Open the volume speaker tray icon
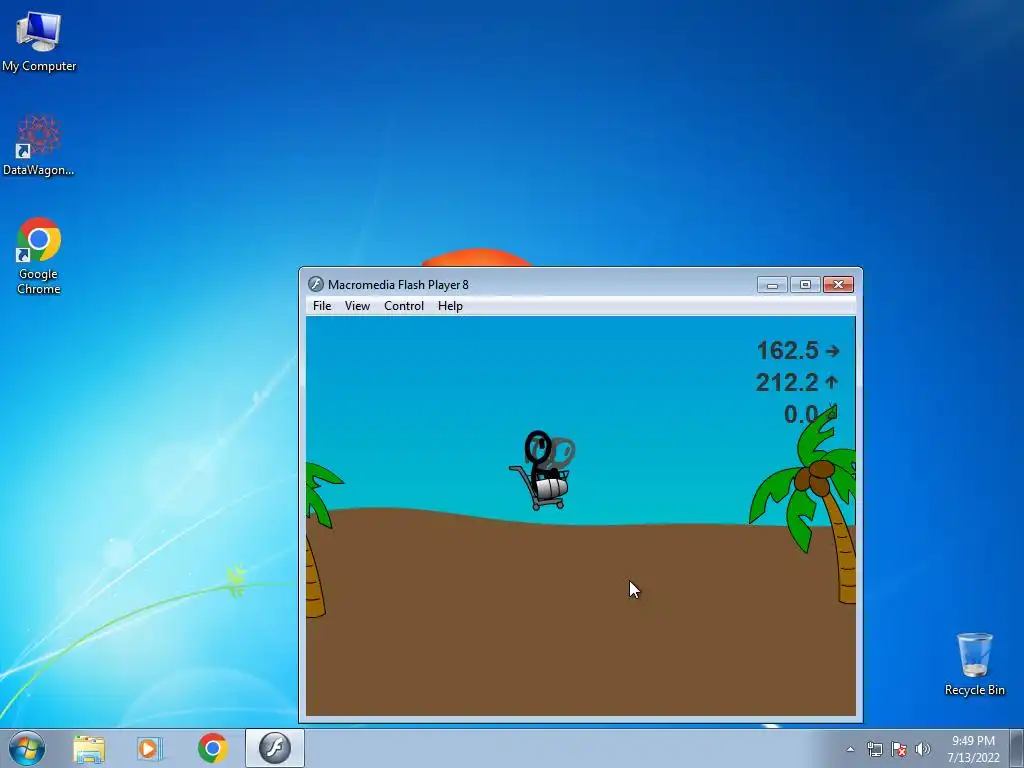The height and width of the screenshot is (768, 1024). [x=922, y=749]
